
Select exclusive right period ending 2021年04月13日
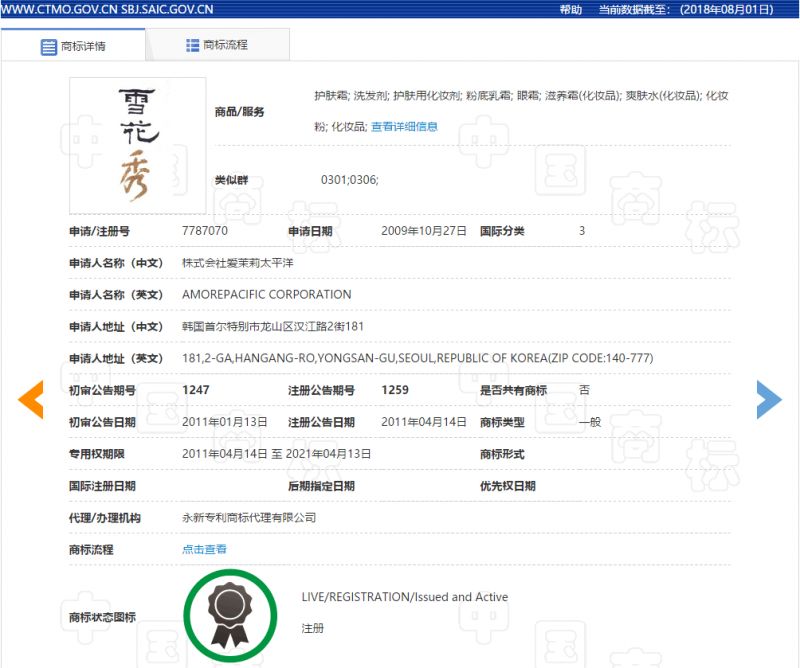point(276,454)
